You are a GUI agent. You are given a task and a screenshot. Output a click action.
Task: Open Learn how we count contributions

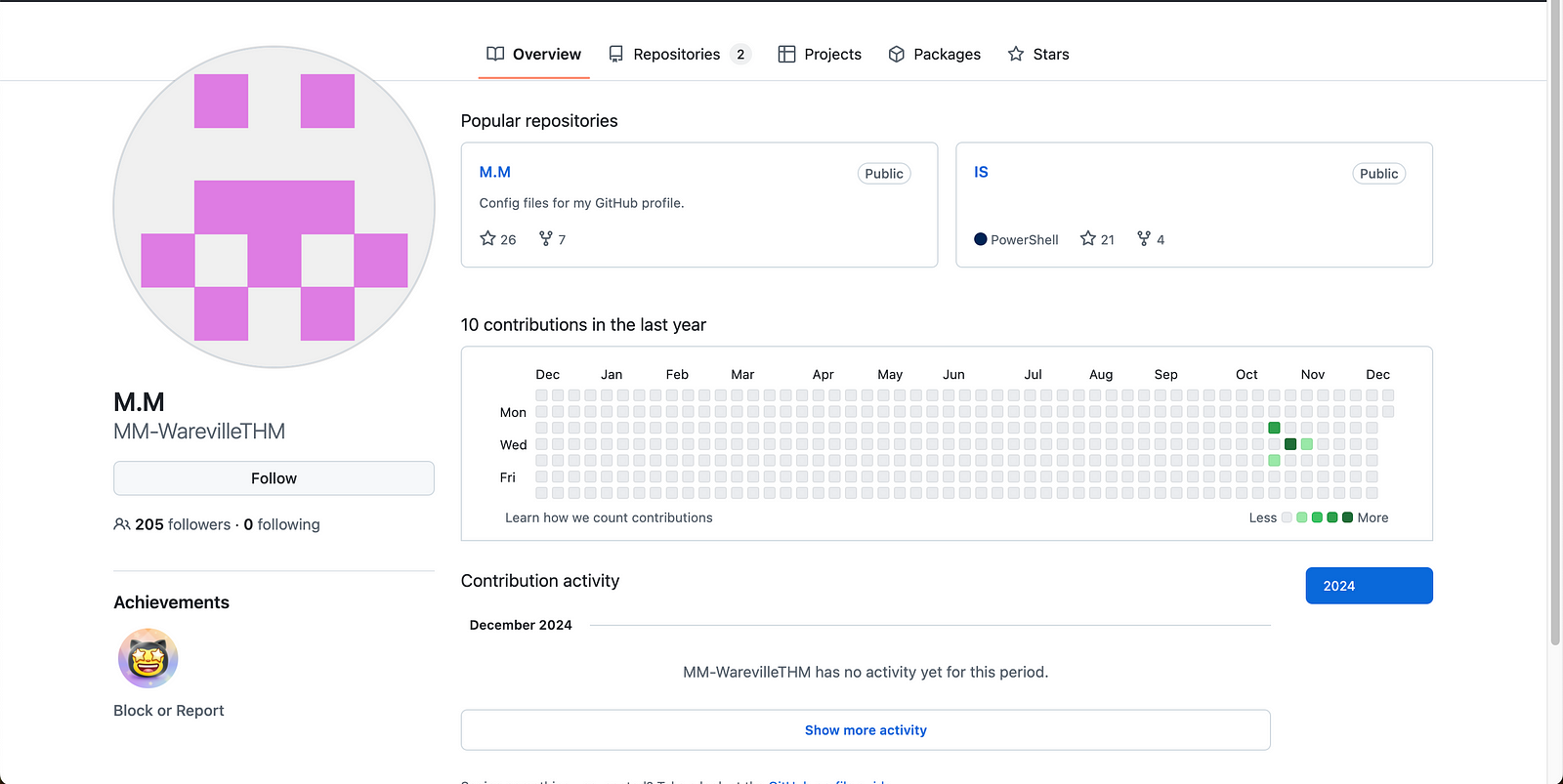pyautogui.click(x=609, y=517)
